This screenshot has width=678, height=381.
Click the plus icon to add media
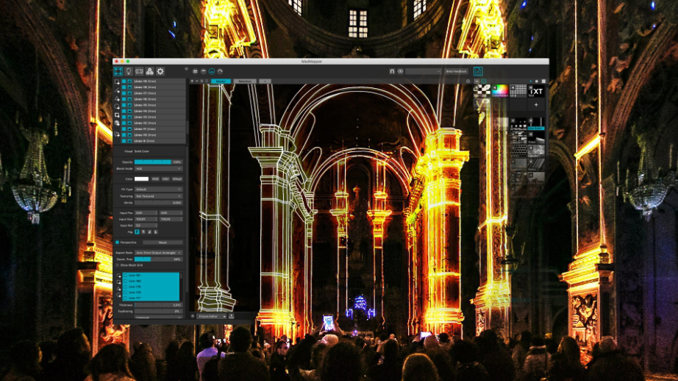click(536, 105)
